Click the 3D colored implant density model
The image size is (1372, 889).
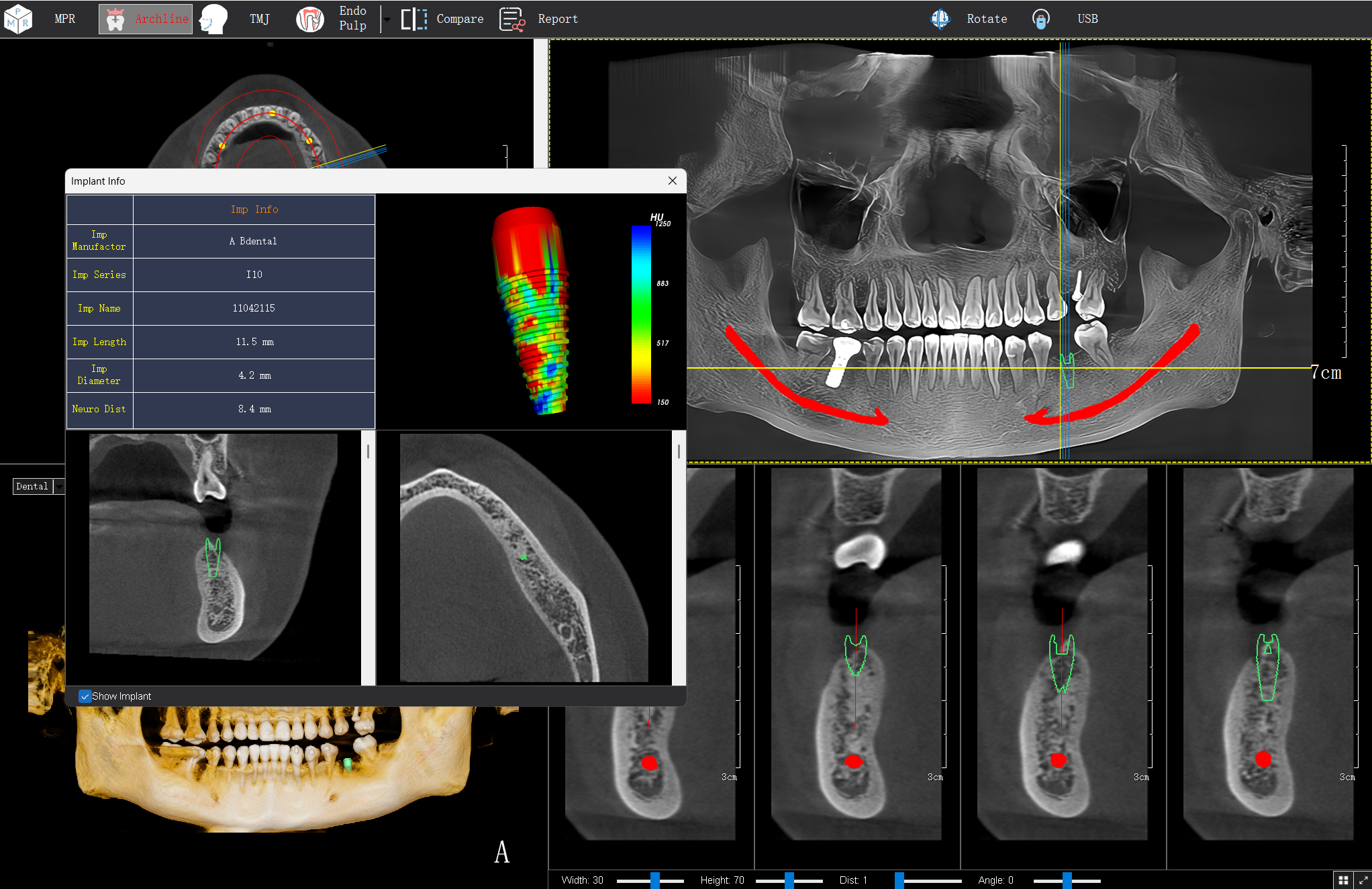(x=532, y=310)
